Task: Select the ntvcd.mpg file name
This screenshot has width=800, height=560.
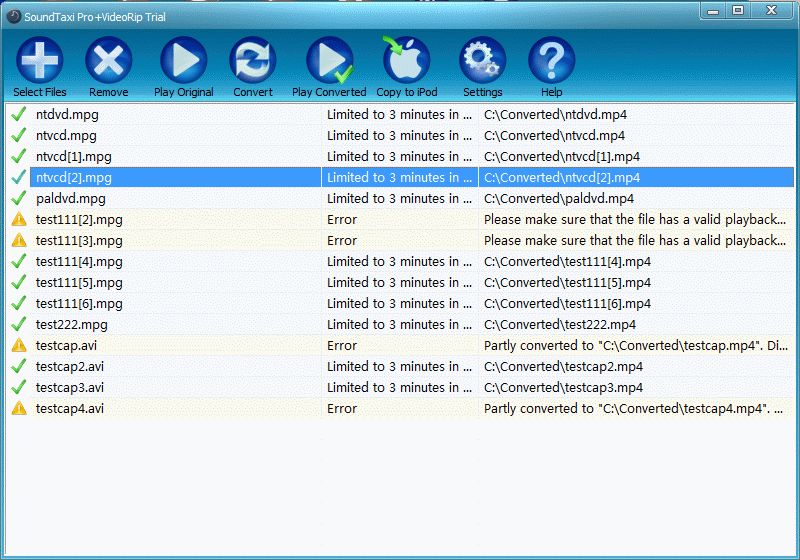Action: [66, 136]
